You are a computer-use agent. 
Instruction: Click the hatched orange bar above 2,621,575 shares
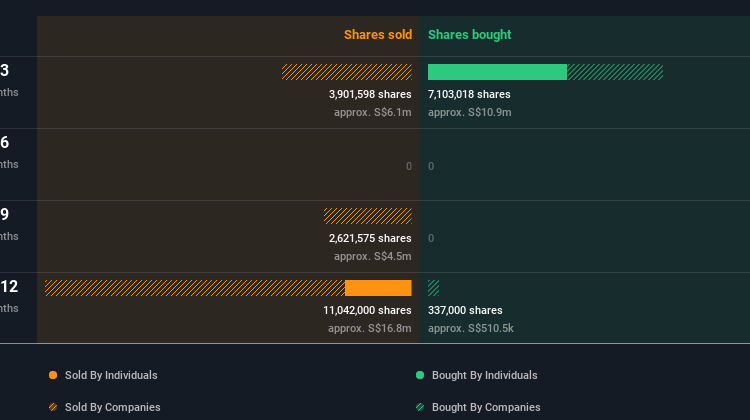[367, 216]
